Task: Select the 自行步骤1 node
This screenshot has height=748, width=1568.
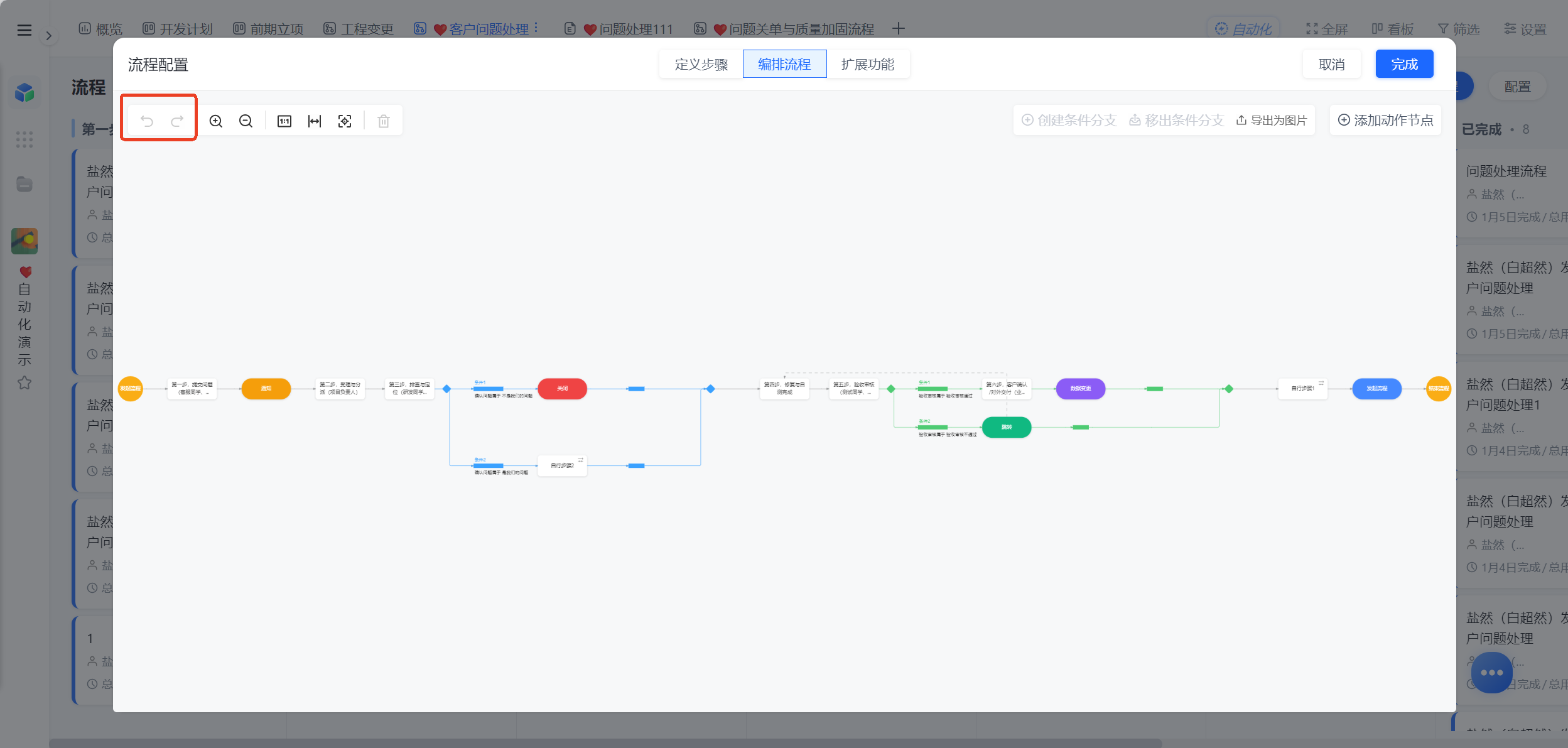Action: point(1303,389)
